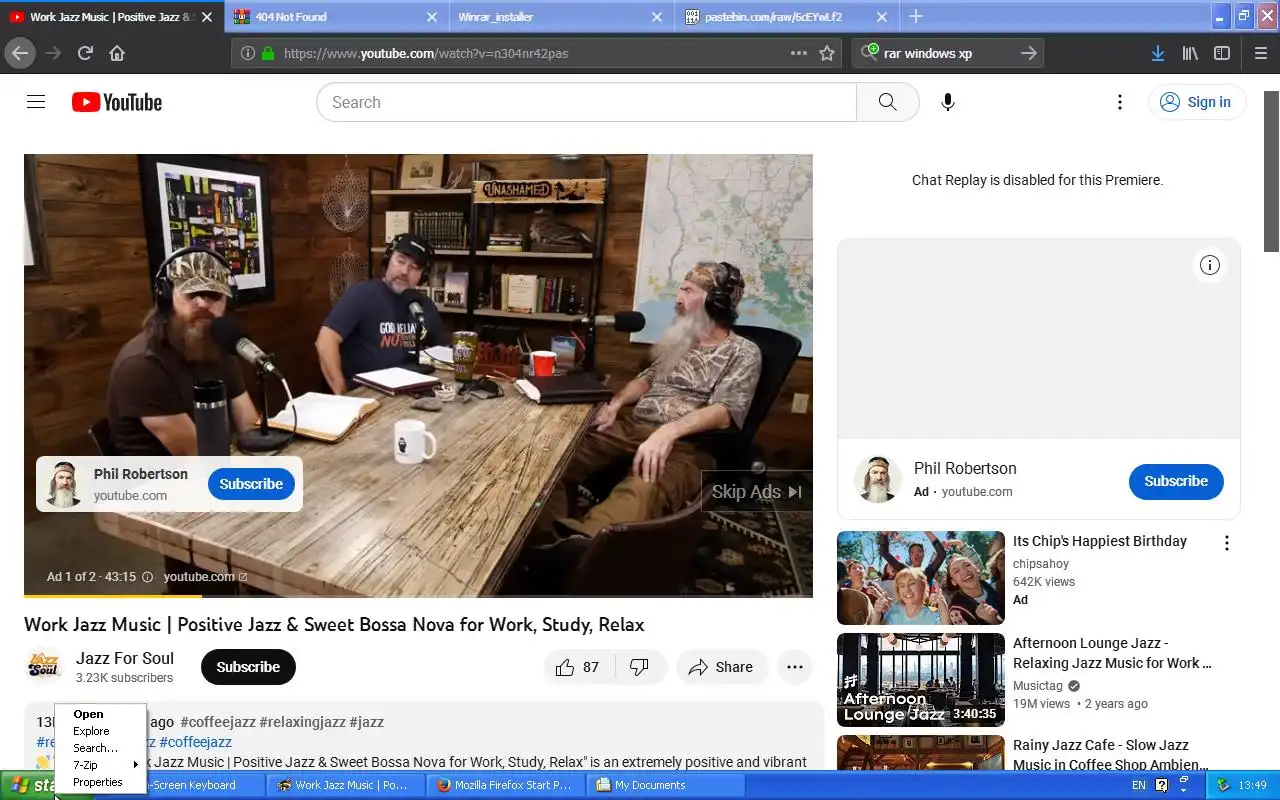This screenshot has height=800, width=1280.
Task: Reload the current page
Action: pyautogui.click(x=85, y=53)
